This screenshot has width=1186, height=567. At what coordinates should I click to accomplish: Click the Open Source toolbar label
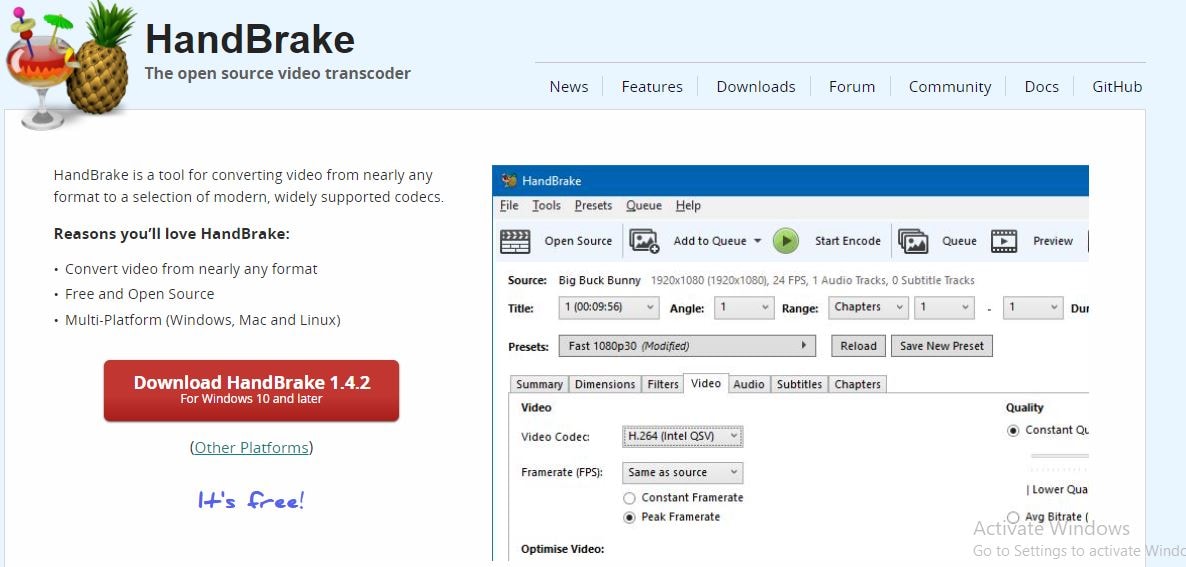point(578,241)
